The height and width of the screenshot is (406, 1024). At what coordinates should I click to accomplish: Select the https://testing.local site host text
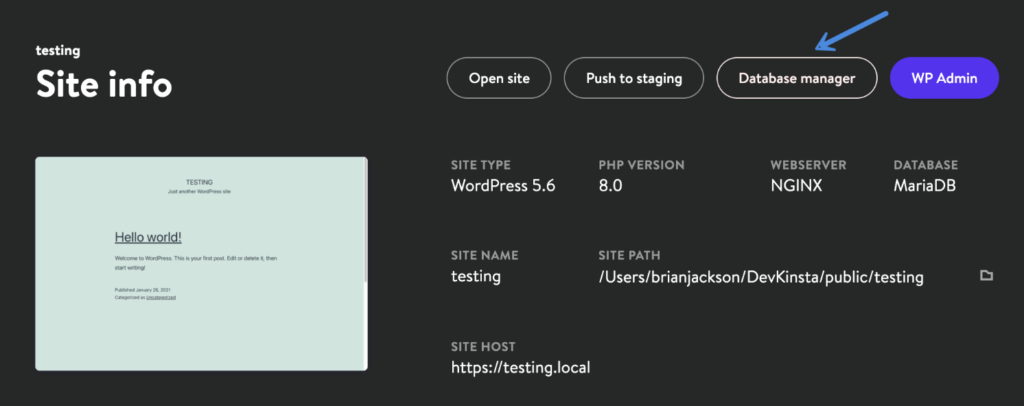pyautogui.click(x=520, y=367)
